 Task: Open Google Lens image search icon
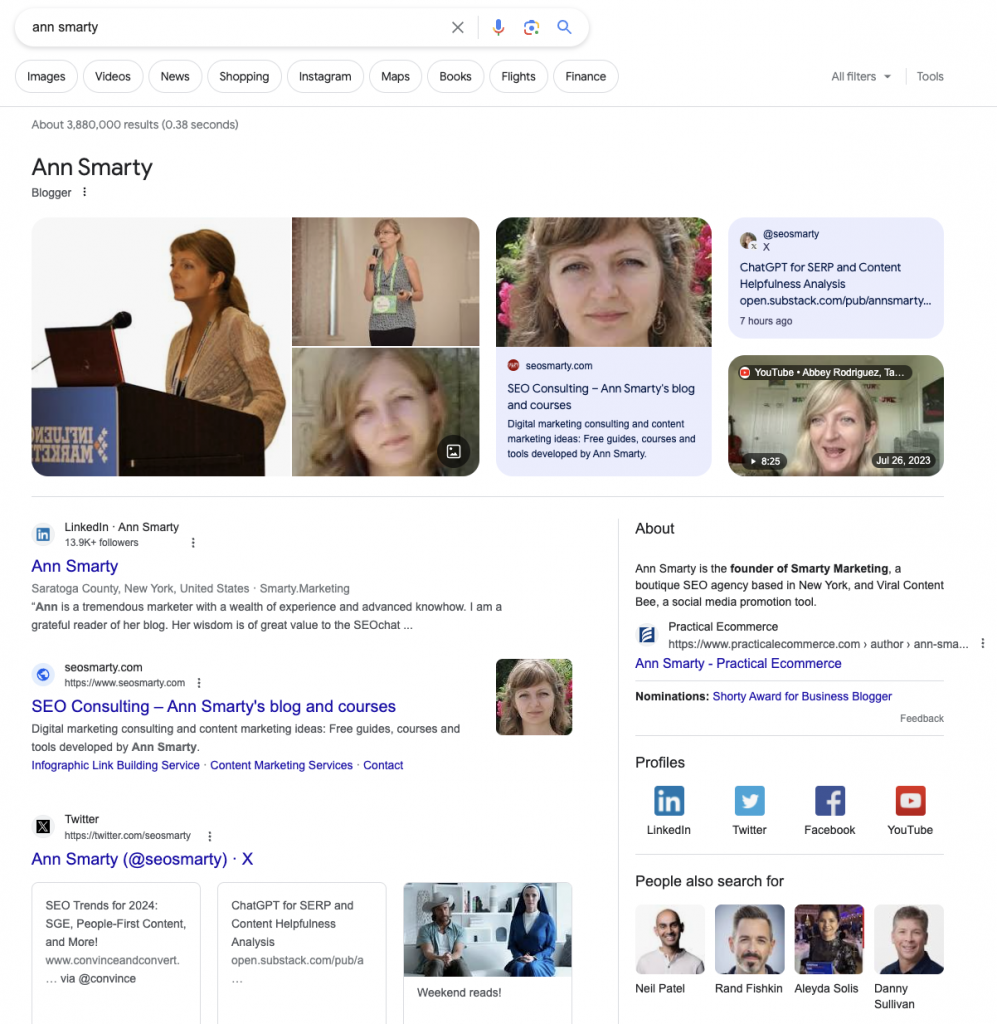point(531,27)
